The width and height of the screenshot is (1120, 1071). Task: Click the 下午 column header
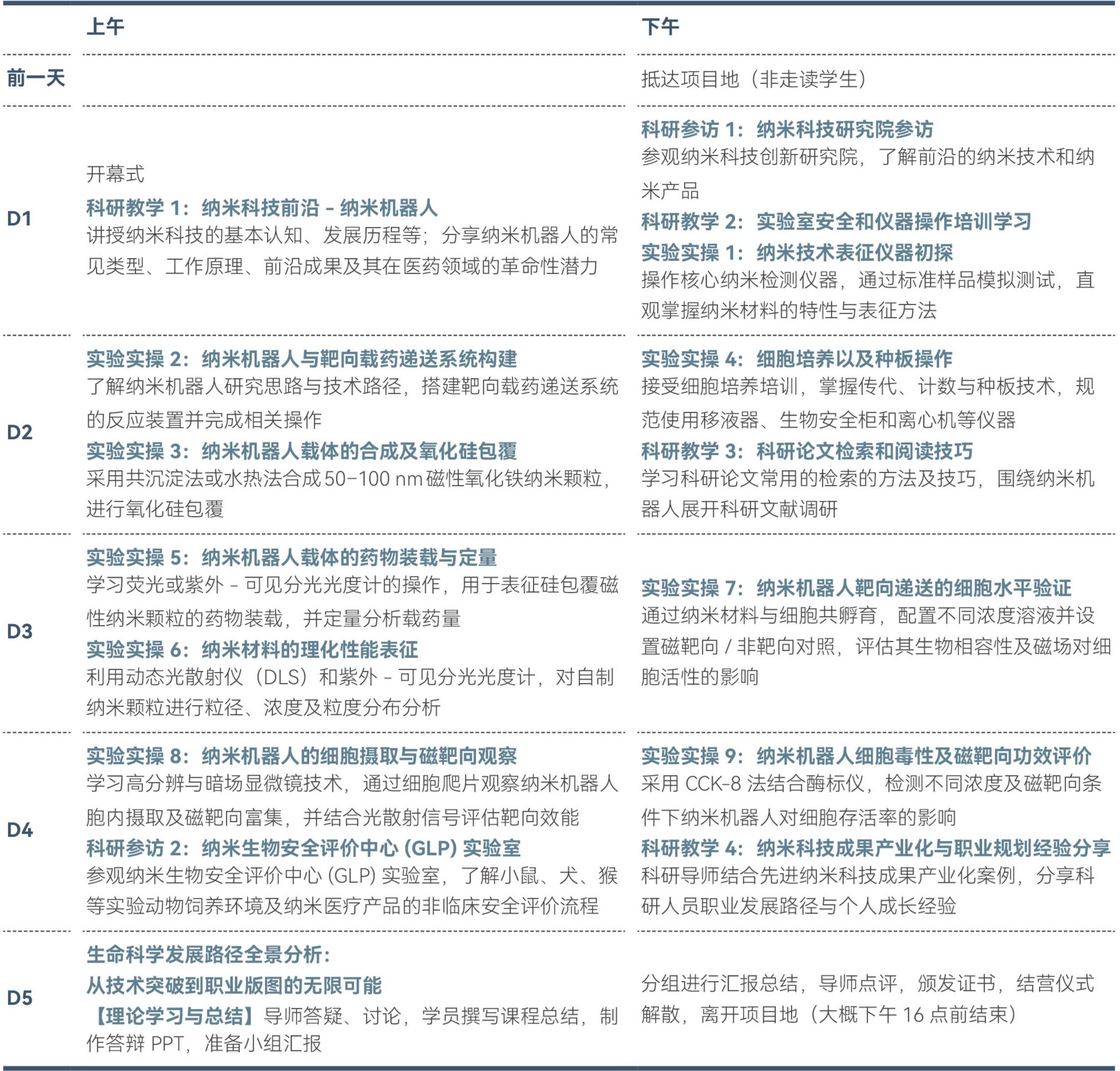point(660,27)
